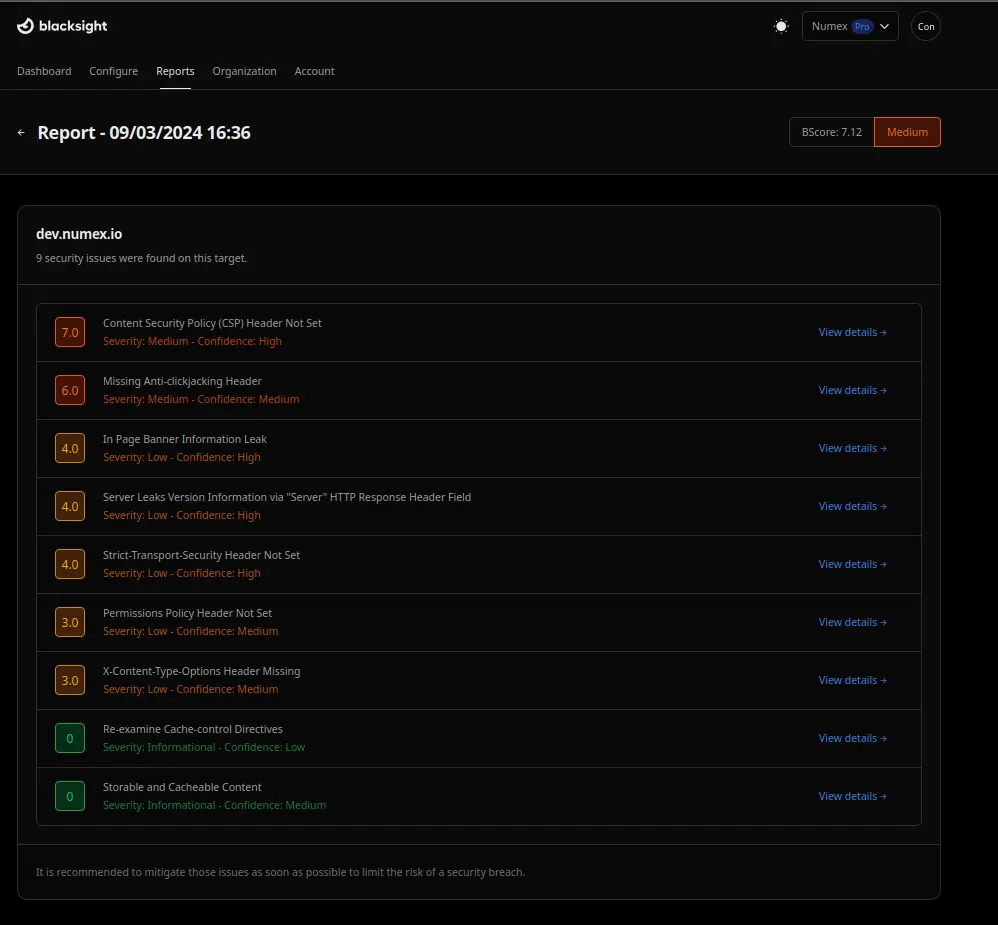View details for CSP Header Not Set
This screenshot has width=998, height=925.
(x=852, y=332)
